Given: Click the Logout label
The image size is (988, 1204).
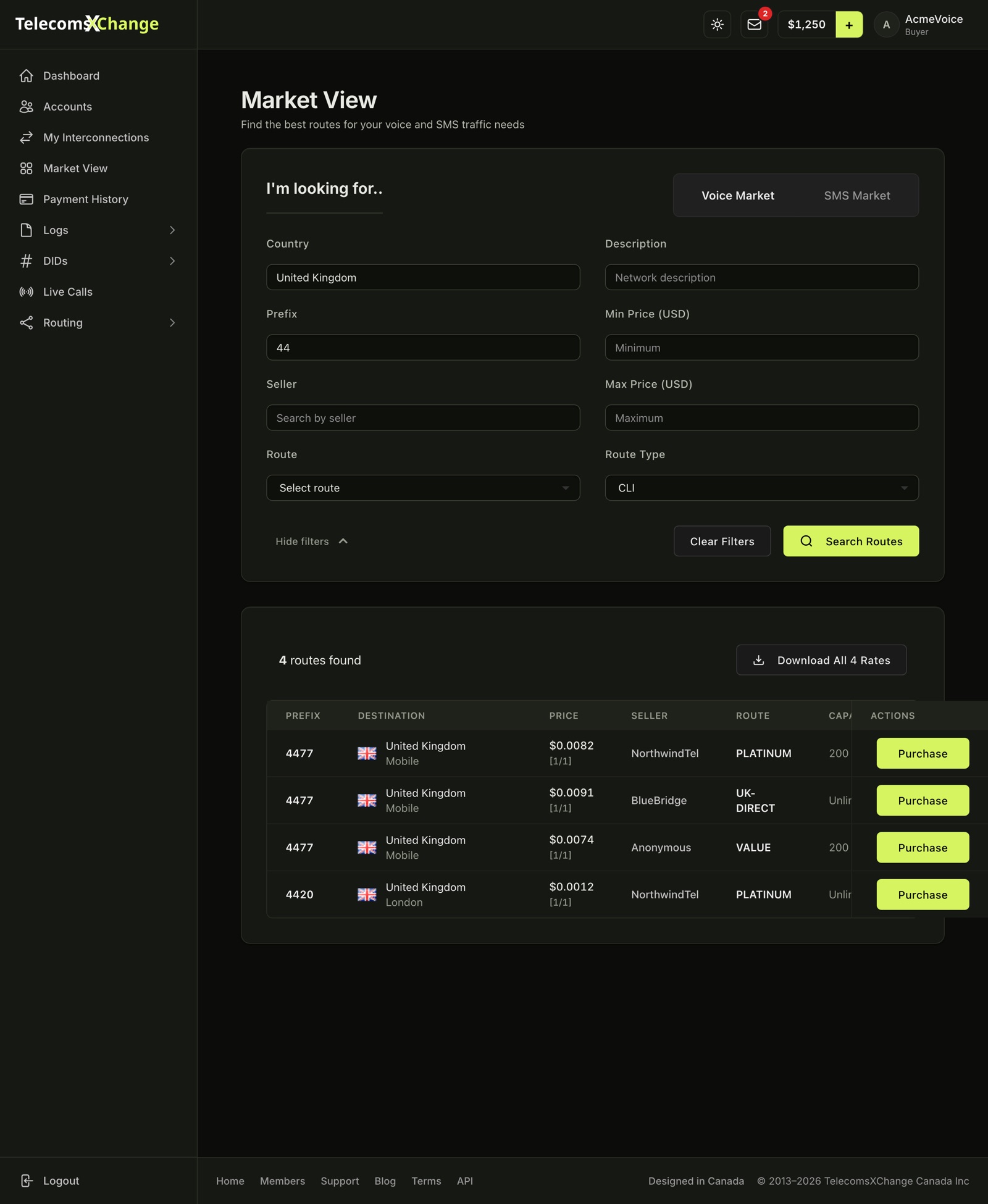Looking at the screenshot, I should point(61,1181).
